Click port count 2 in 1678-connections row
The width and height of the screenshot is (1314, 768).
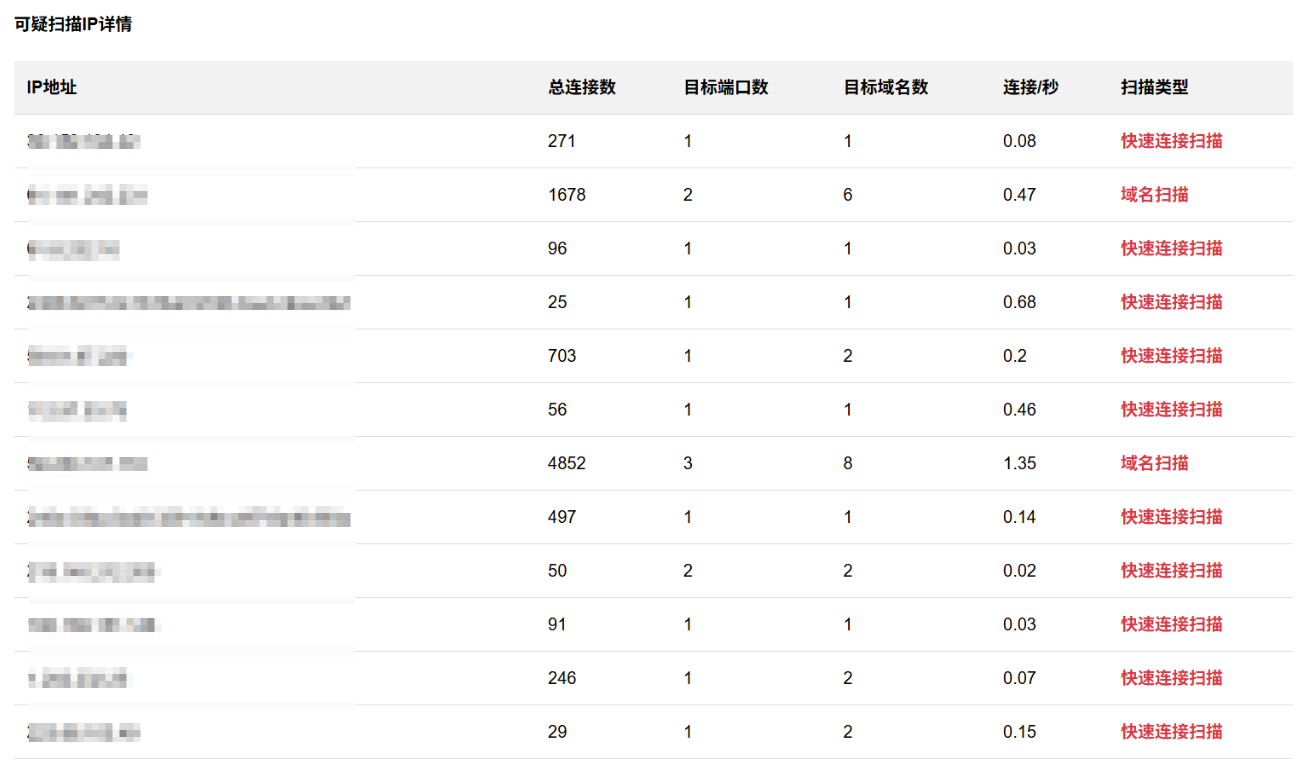coord(688,195)
